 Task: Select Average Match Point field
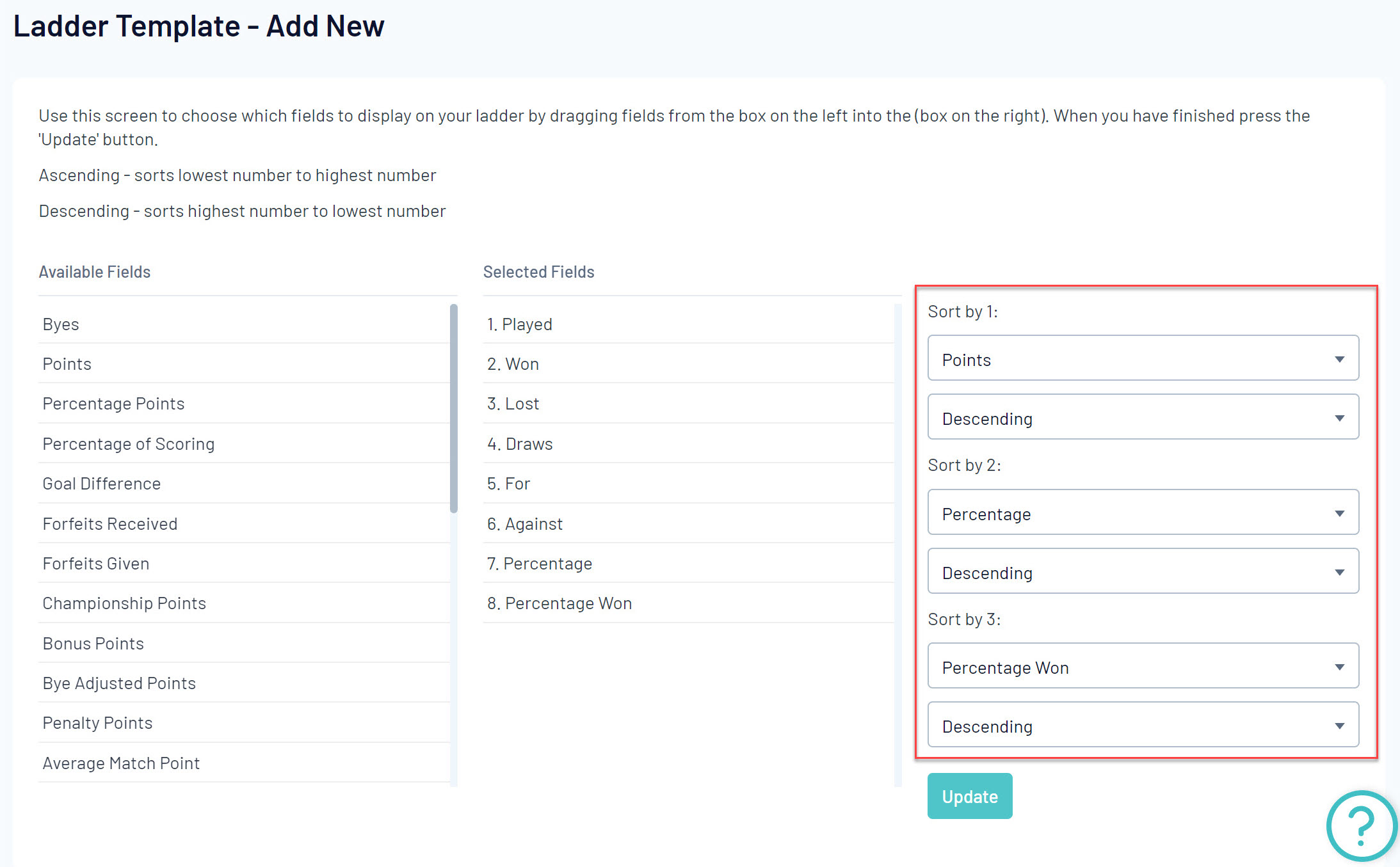[x=121, y=763]
